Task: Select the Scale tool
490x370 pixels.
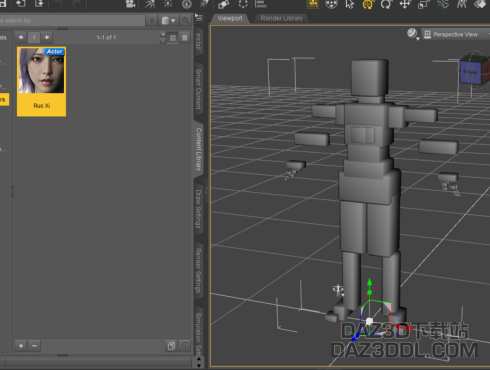Action: [423, 4]
